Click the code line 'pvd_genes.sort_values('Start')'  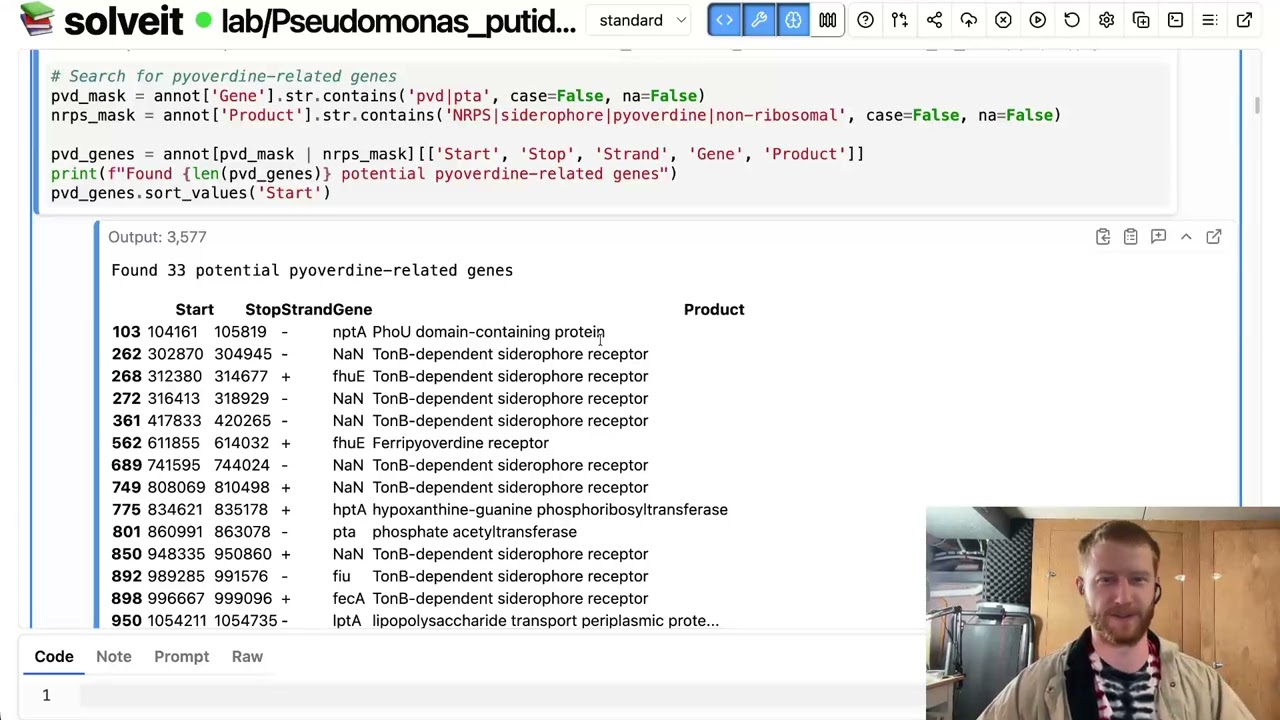(190, 193)
